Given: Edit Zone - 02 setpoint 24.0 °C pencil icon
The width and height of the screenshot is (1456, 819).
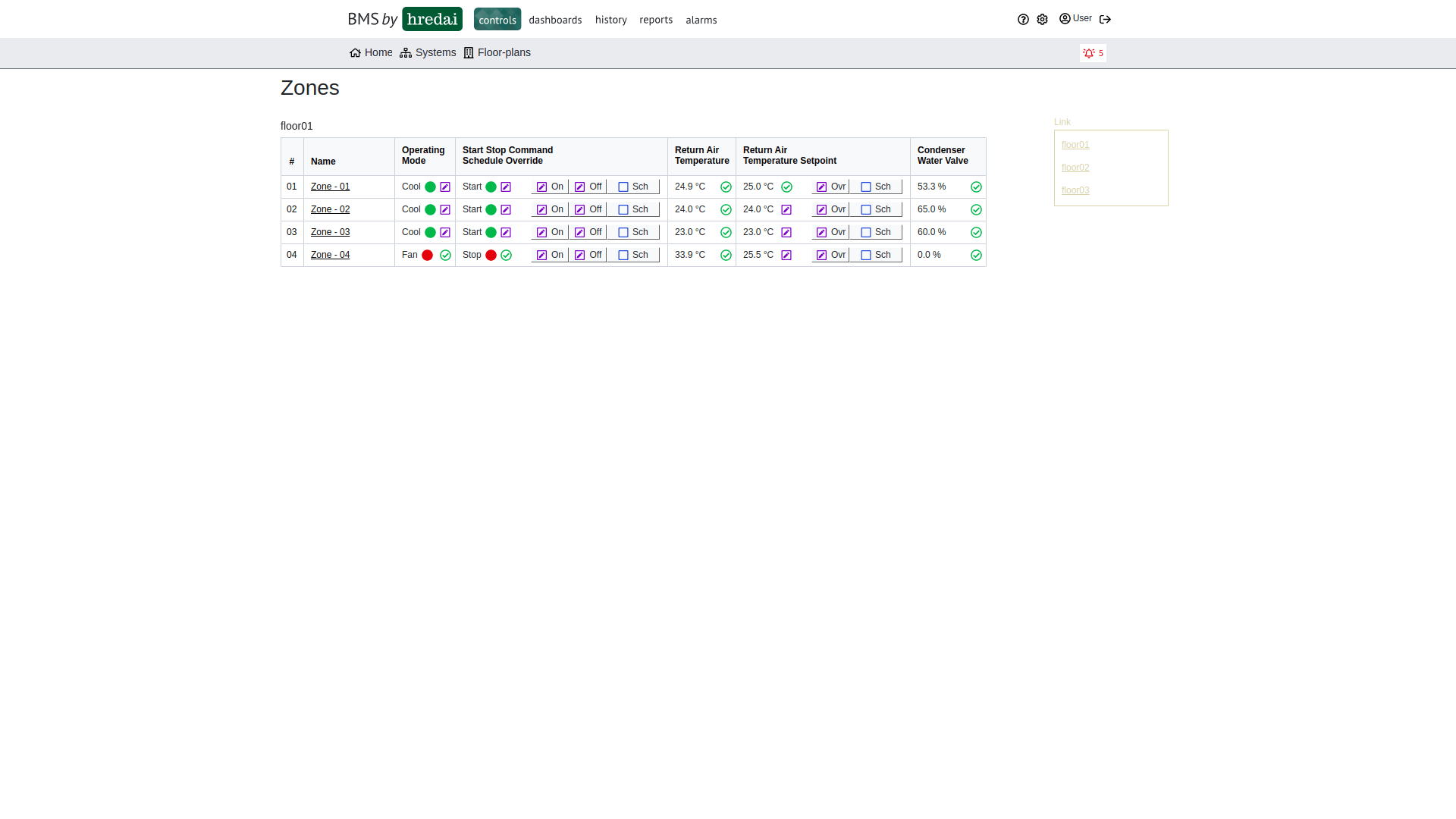Looking at the screenshot, I should (x=786, y=210).
